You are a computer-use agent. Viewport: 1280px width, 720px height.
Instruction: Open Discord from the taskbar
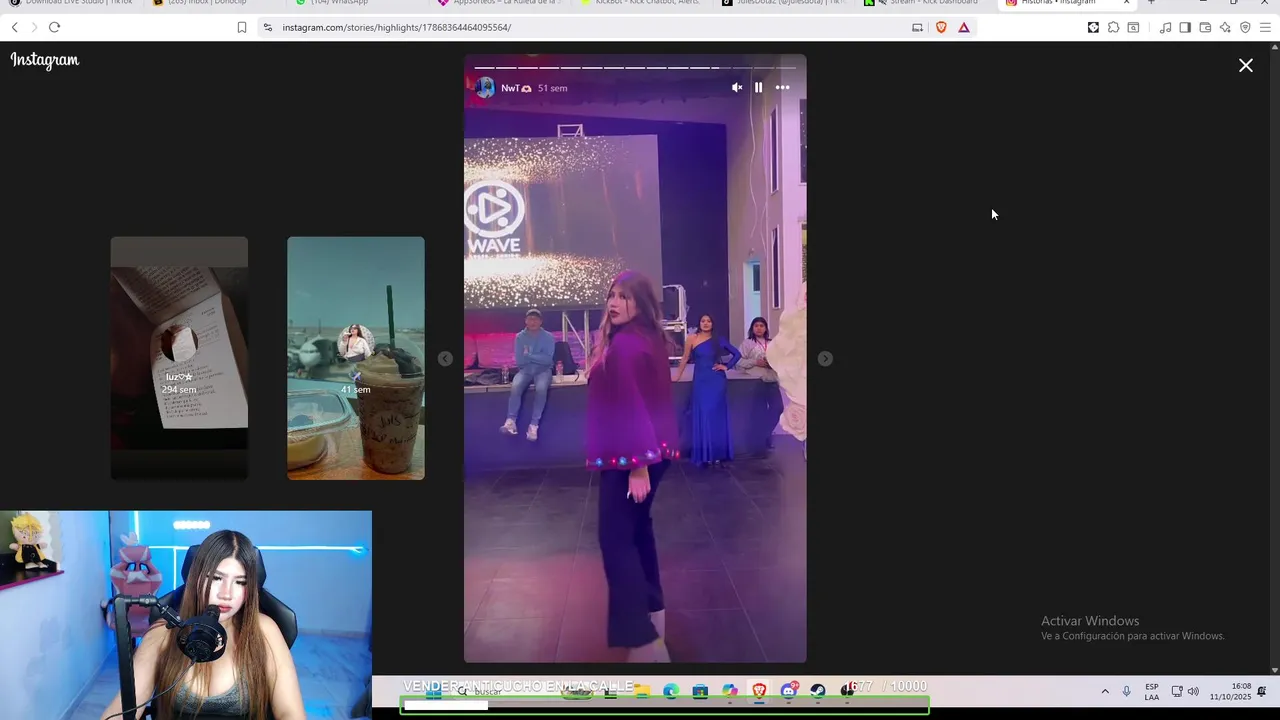point(789,691)
